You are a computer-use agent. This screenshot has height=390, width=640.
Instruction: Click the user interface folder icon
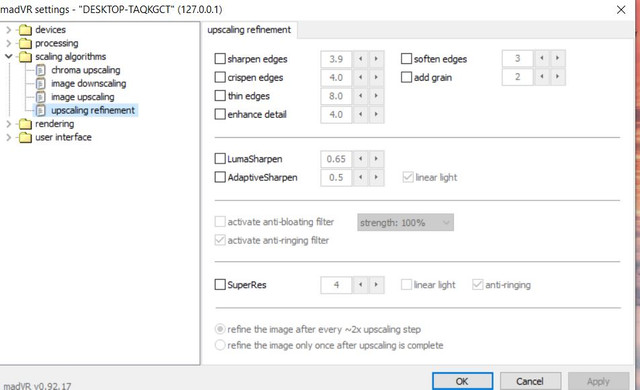[25, 137]
